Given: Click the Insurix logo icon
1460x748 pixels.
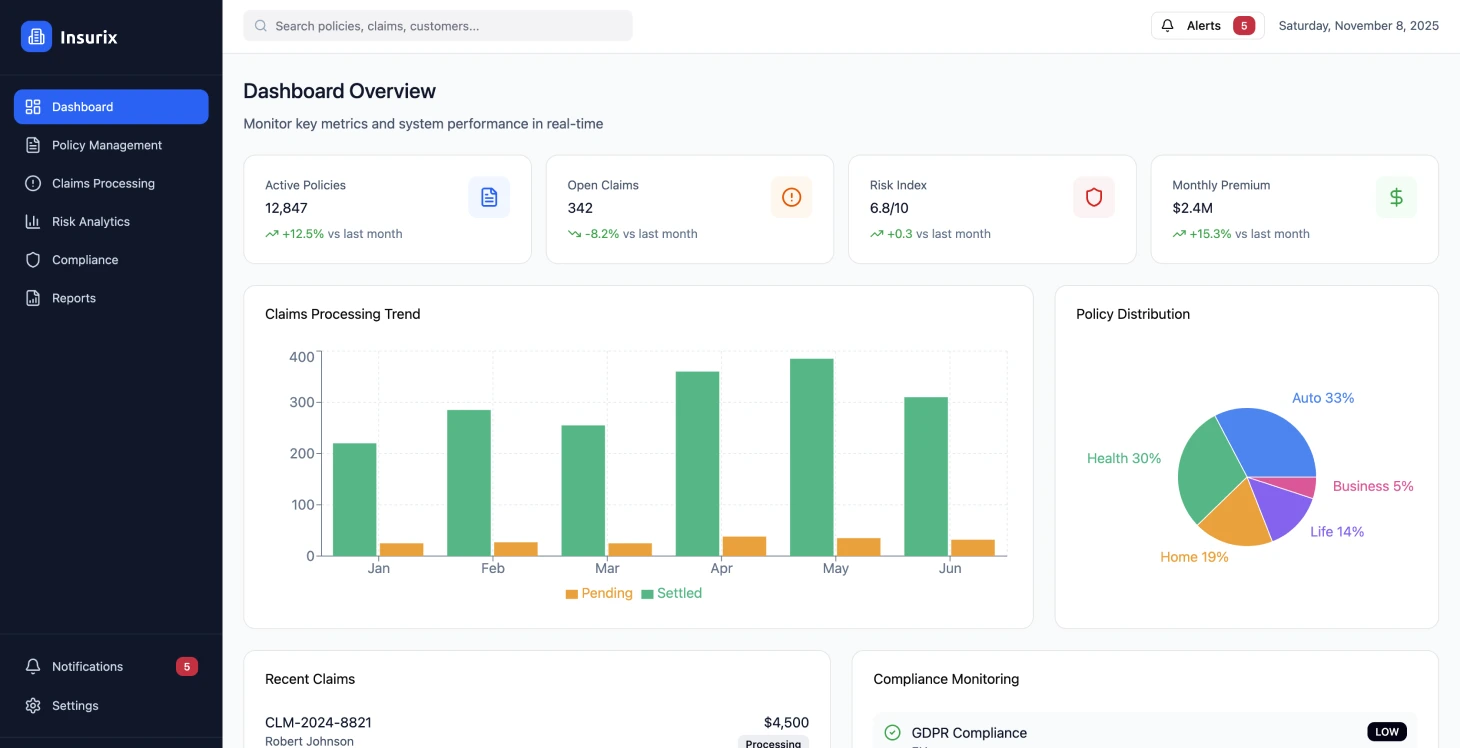Looking at the screenshot, I should point(36,37).
